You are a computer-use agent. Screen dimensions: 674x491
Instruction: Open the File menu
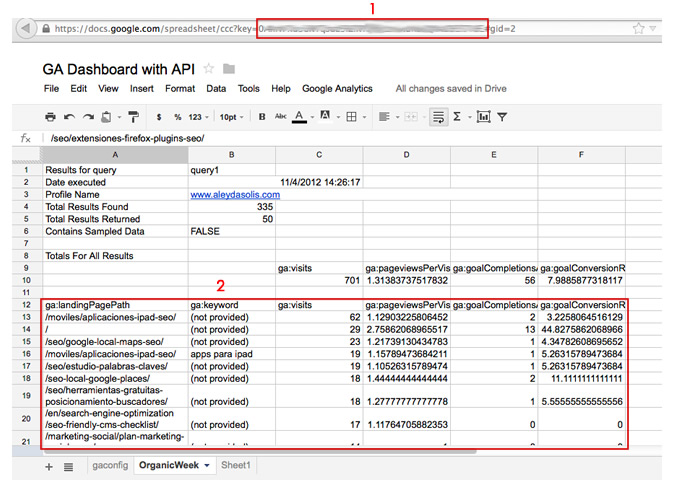[51, 89]
